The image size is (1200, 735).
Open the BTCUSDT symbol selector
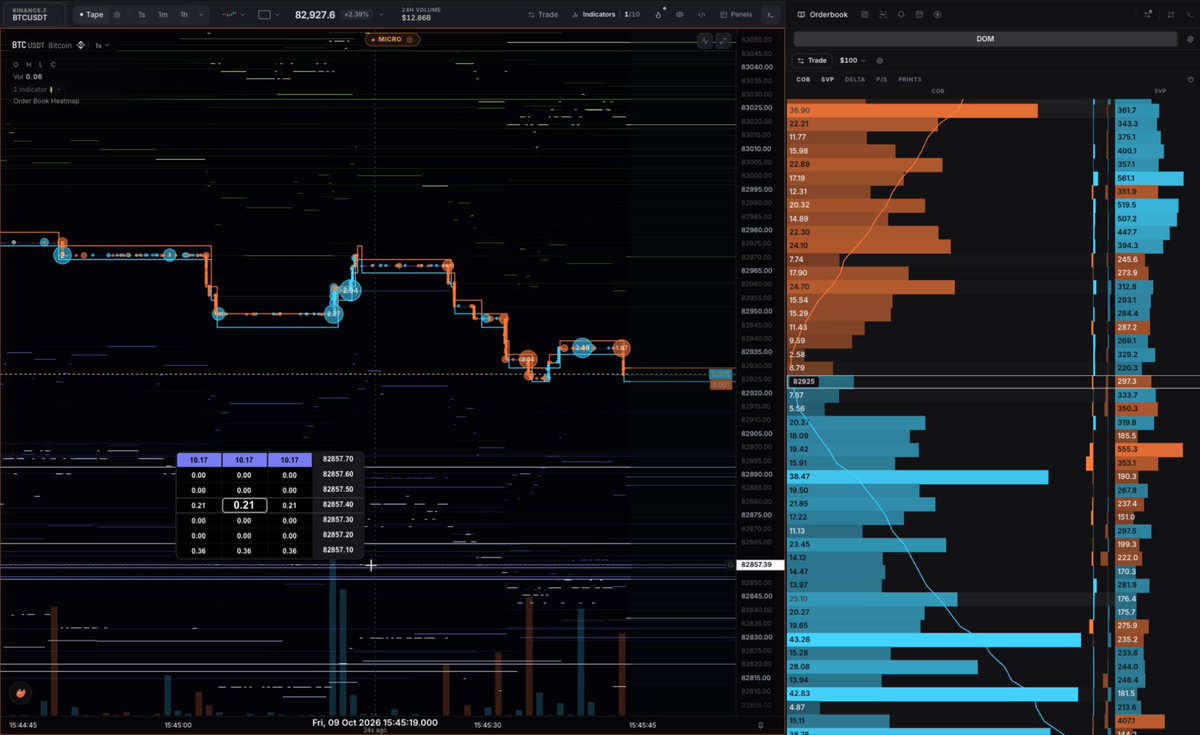coord(34,15)
